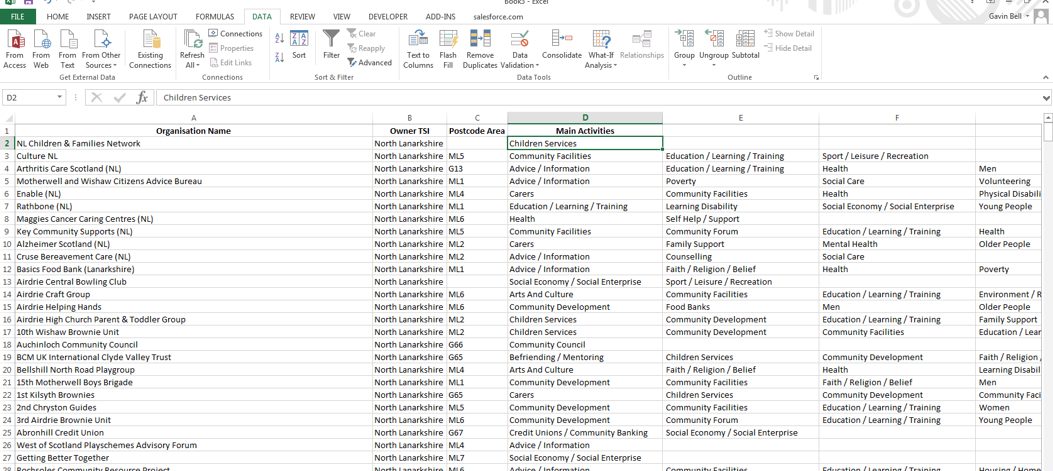Open What-If Analysis dropdown

(614, 65)
